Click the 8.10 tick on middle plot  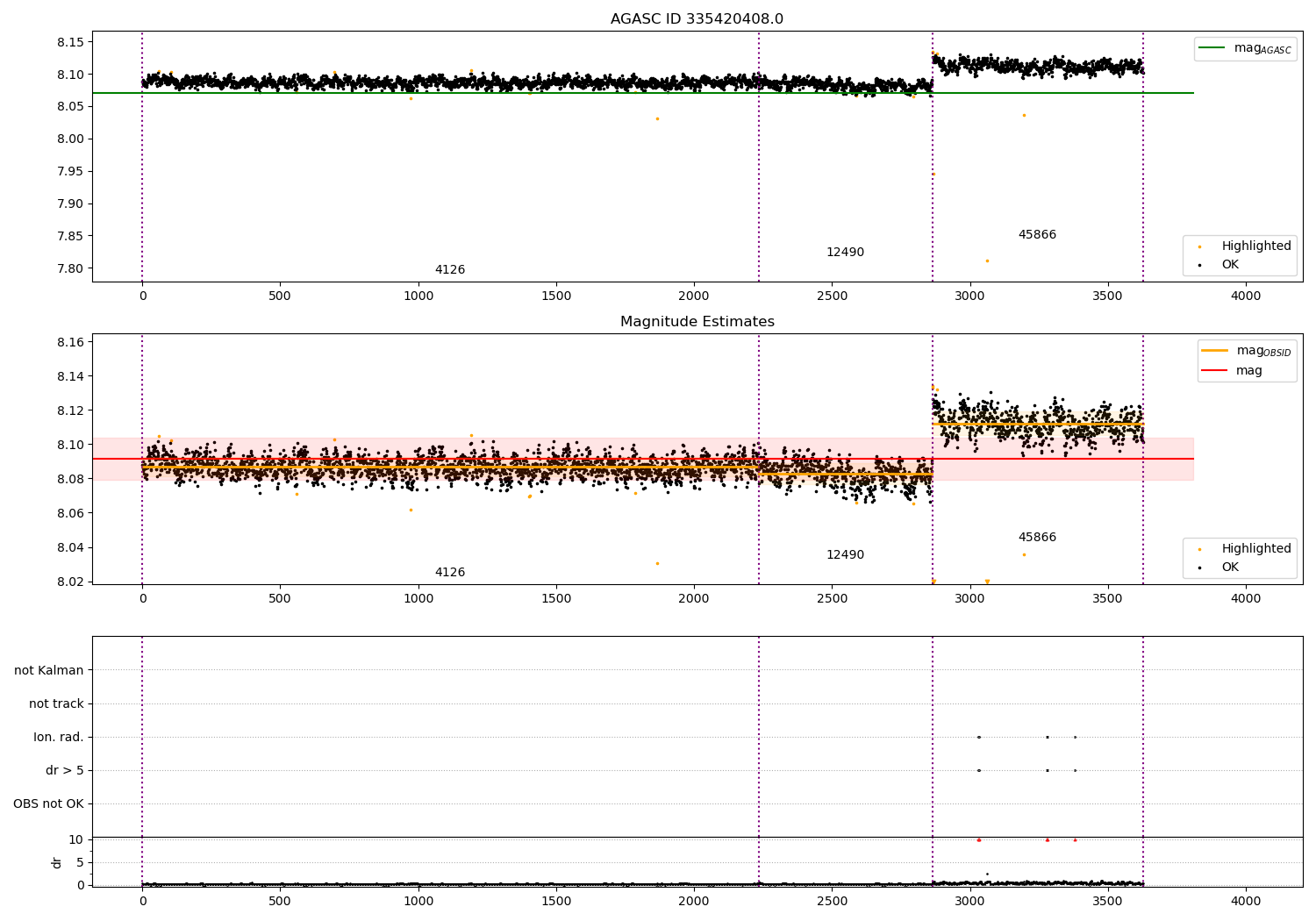pos(69,445)
